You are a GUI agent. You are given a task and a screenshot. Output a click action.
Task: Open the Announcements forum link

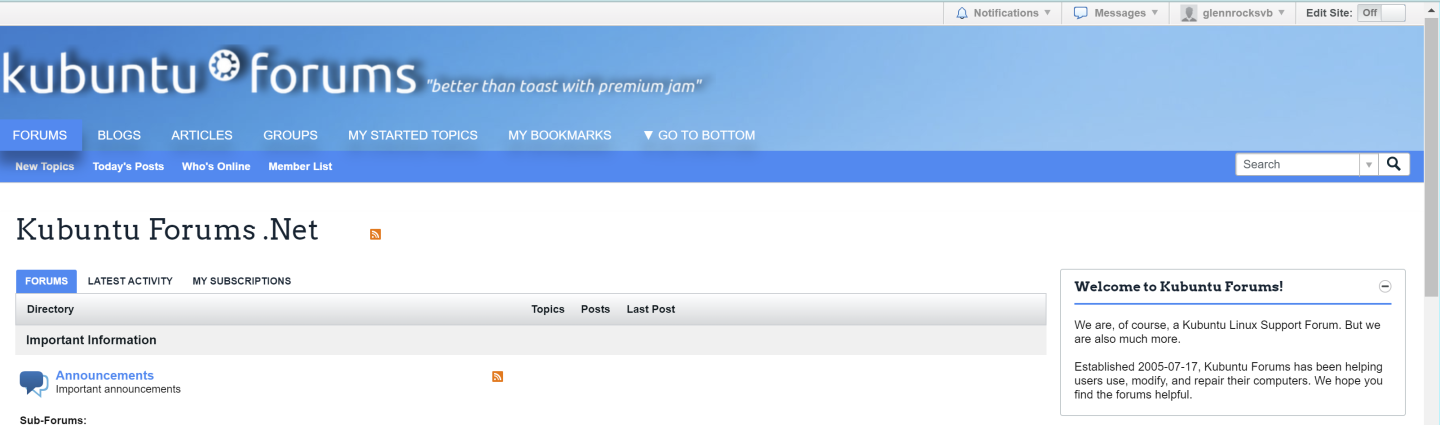[x=105, y=375]
